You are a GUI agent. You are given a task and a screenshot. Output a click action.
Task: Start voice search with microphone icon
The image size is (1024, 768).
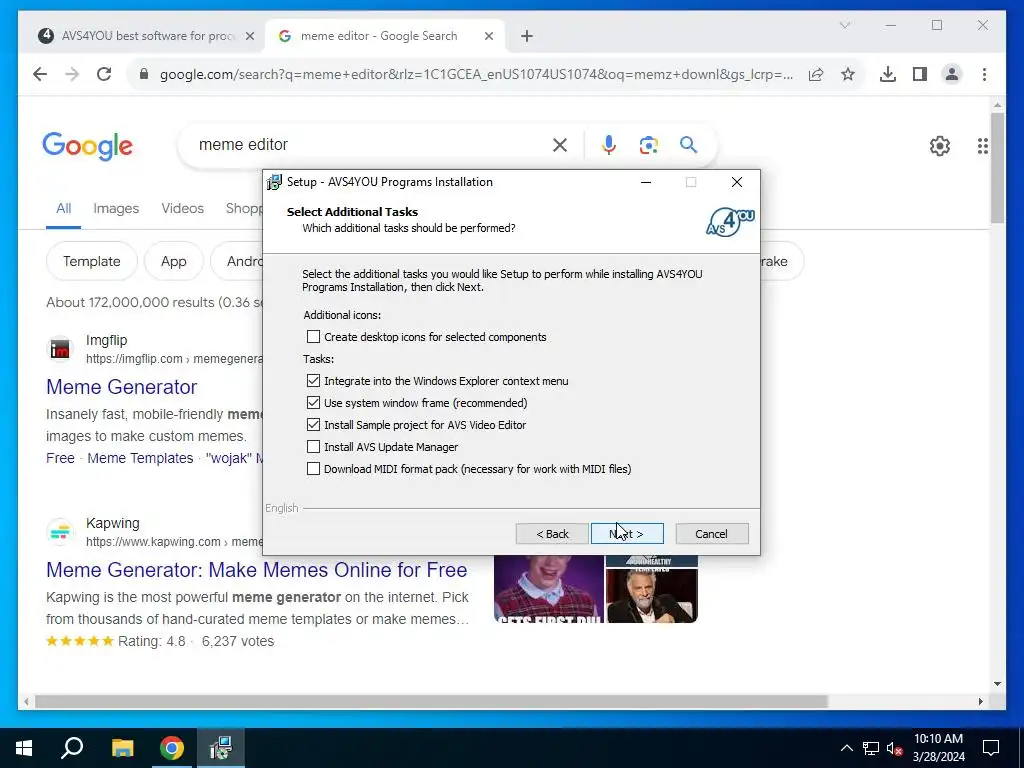(x=609, y=145)
